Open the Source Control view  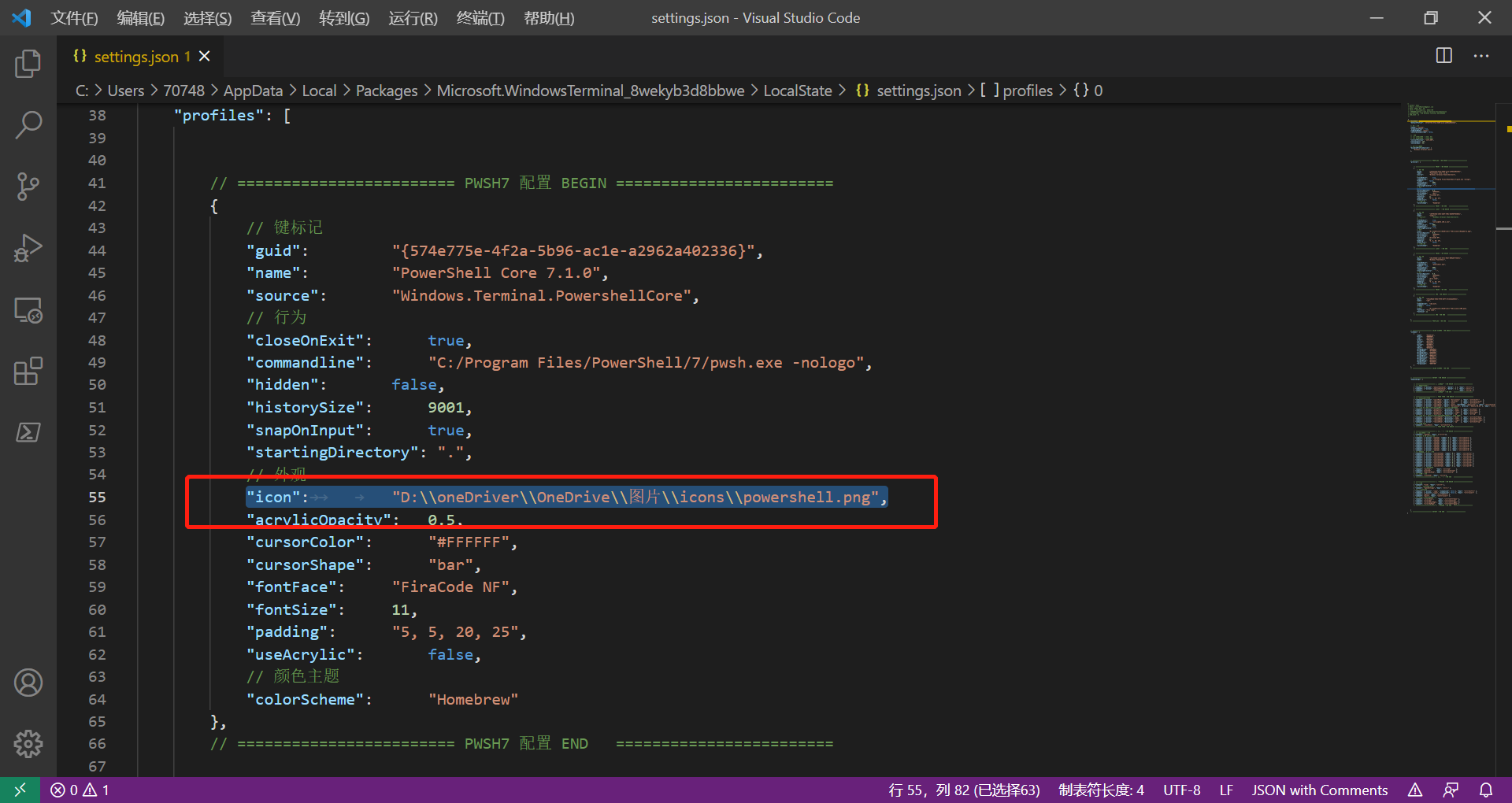tap(28, 187)
